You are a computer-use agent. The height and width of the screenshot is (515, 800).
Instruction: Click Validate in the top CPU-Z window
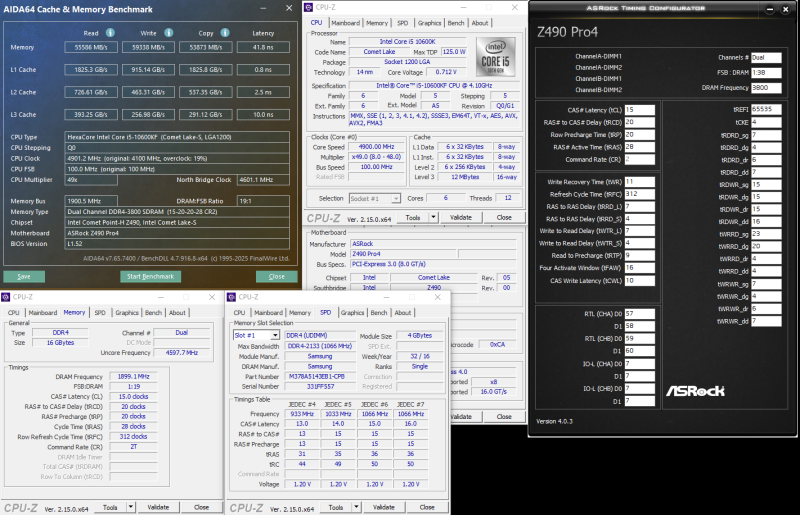[x=461, y=217]
